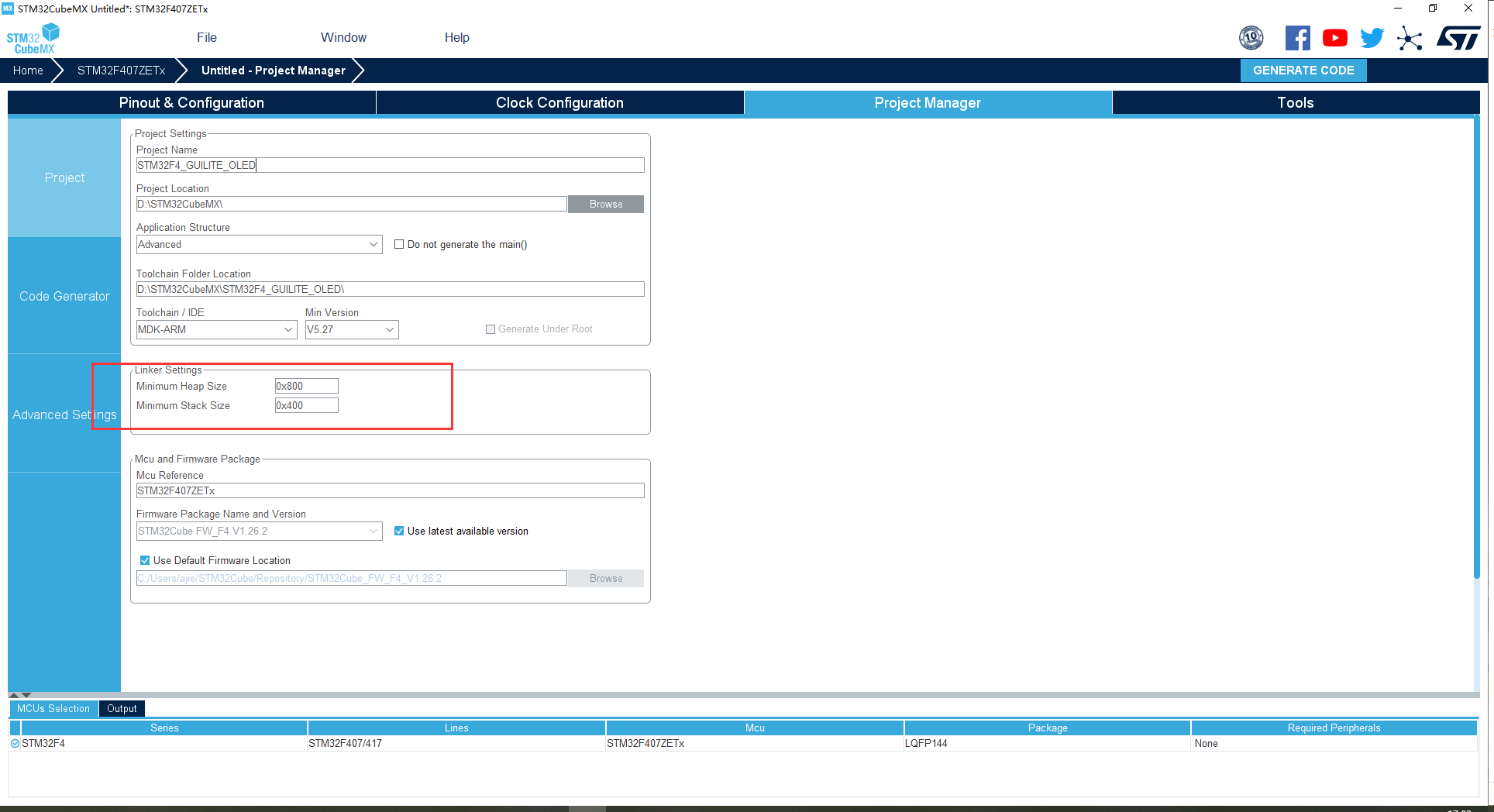Click the GENERATE CODE button
Viewport: 1494px width, 812px height.
[1303, 70]
